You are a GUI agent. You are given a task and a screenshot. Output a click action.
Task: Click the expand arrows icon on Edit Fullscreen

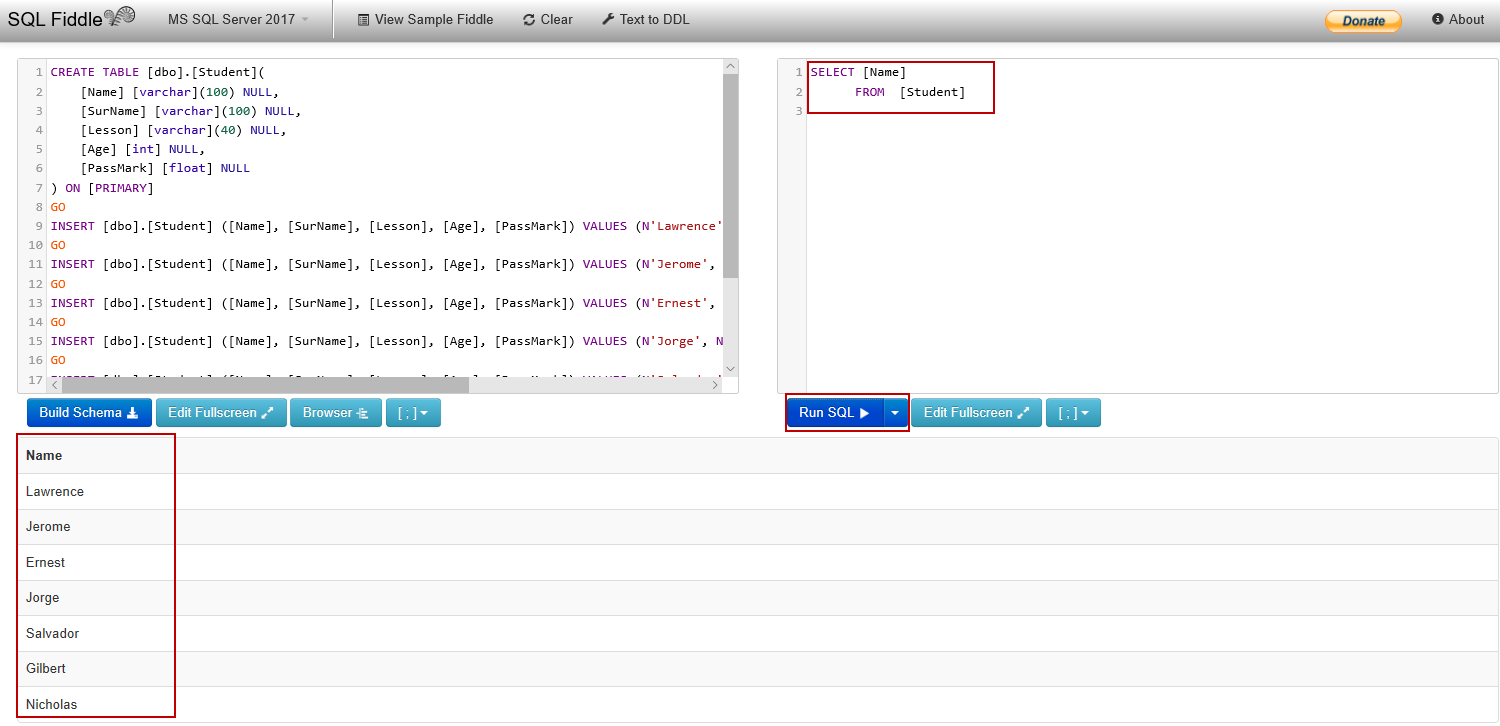pyautogui.click(x=265, y=412)
